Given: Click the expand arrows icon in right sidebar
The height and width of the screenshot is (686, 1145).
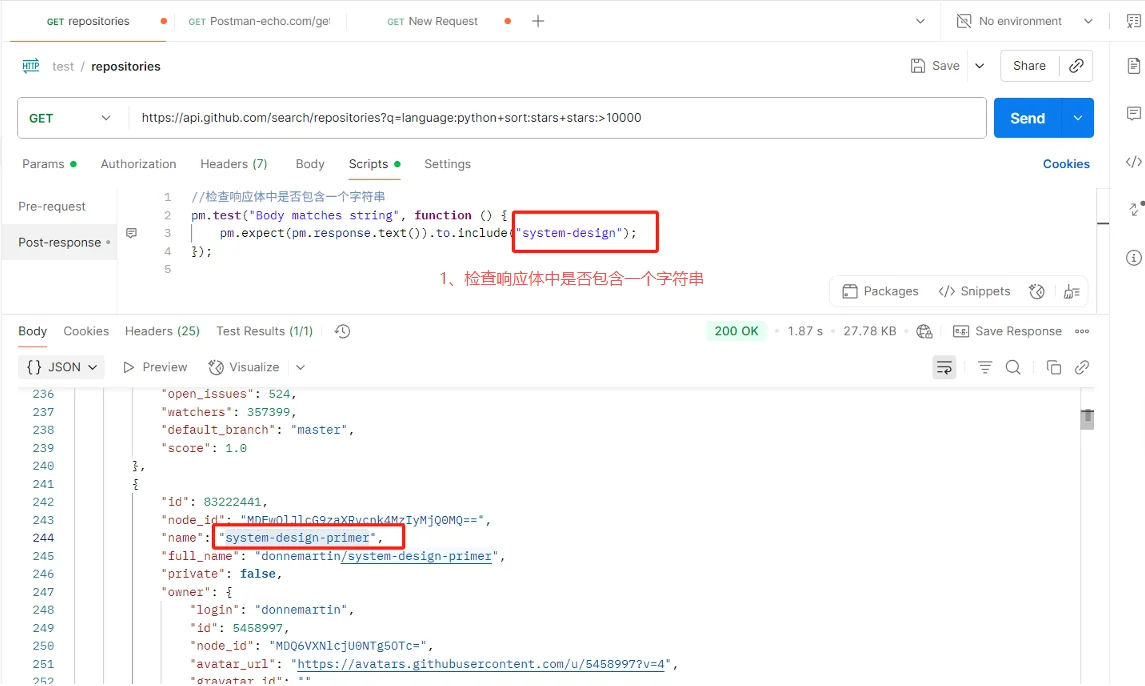Looking at the screenshot, I should 1135,209.
